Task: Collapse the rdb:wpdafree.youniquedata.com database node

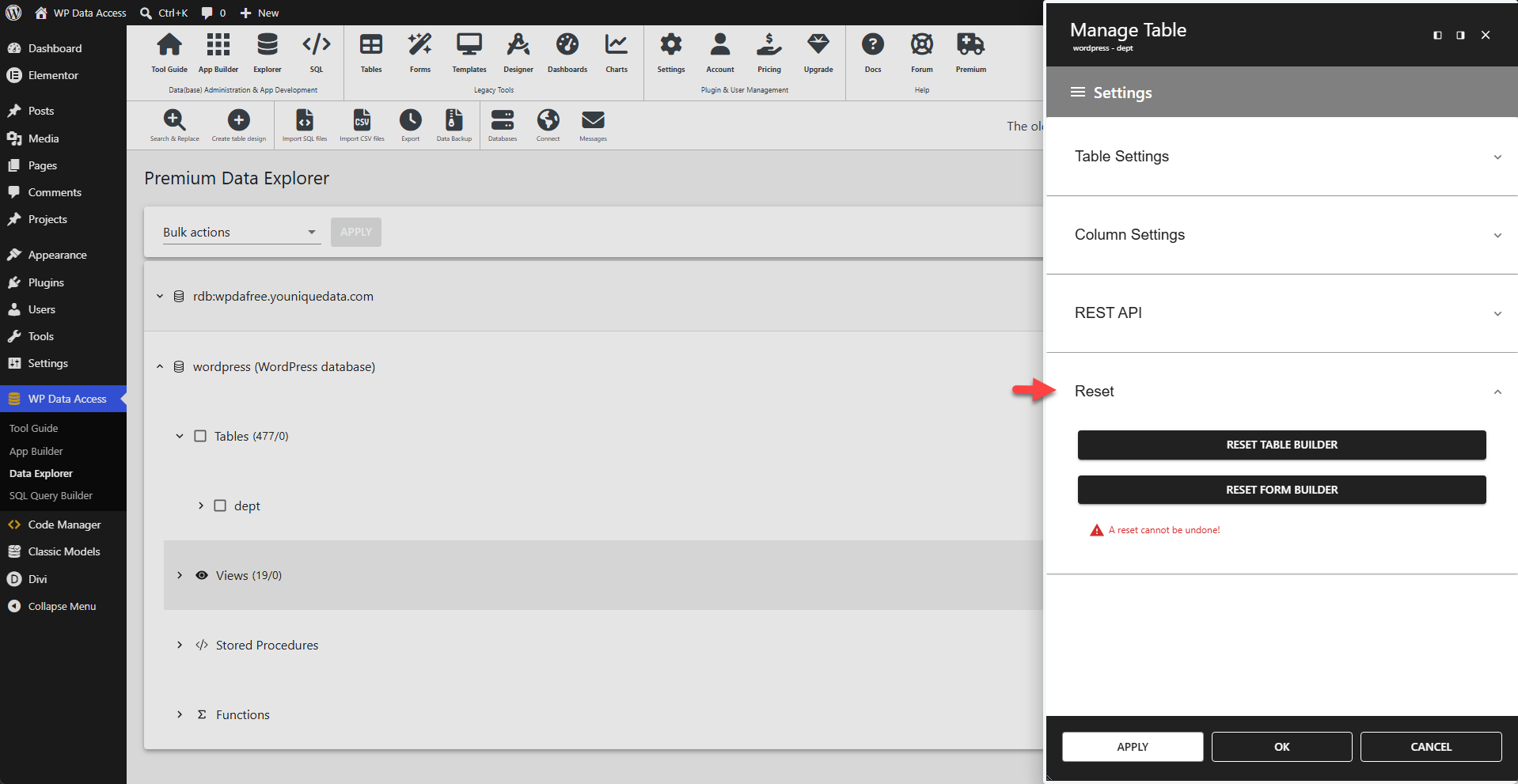Action: pos(160,296)
